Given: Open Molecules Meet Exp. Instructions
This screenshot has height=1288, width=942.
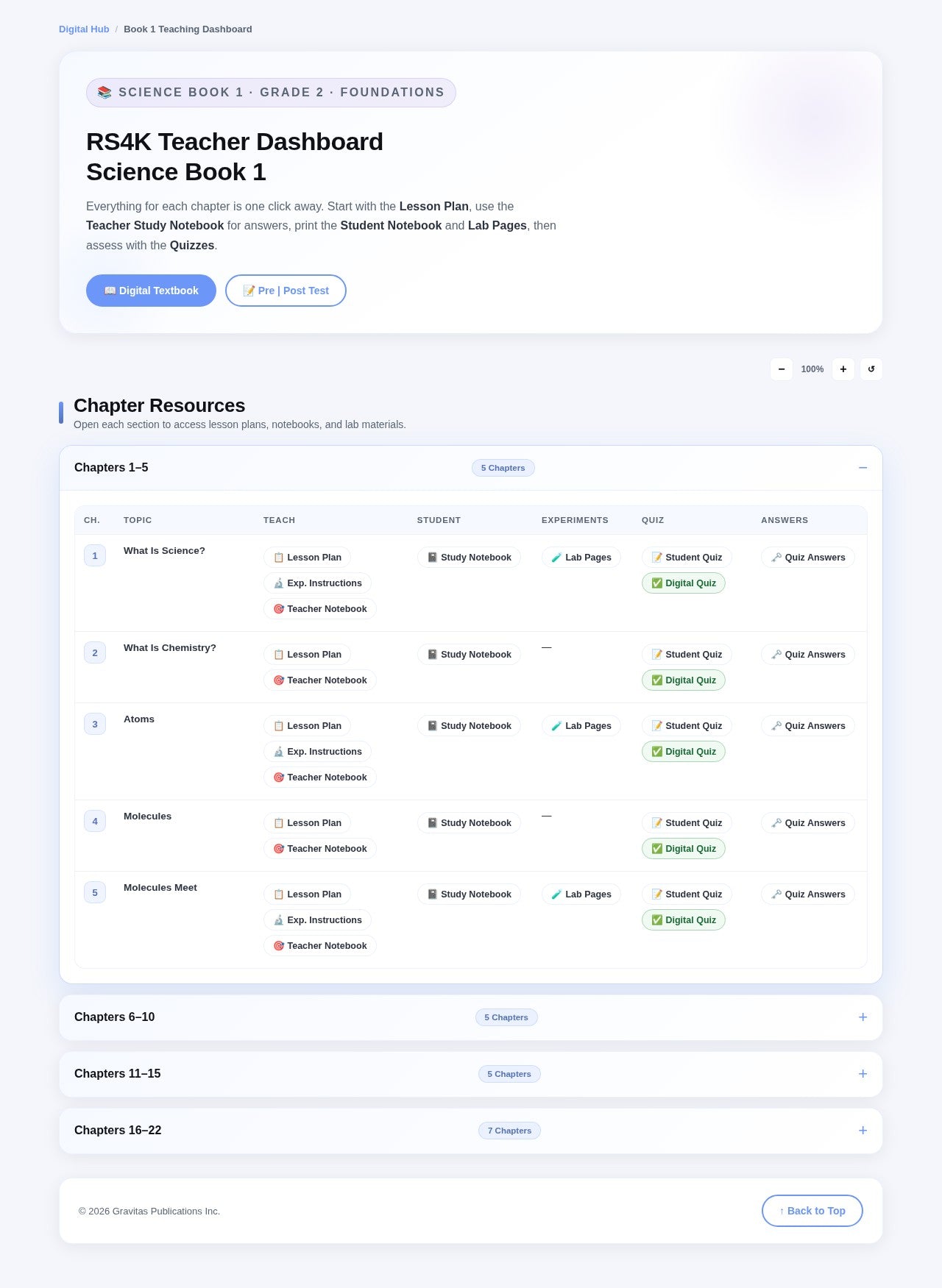Looking at the screenshot, I should 317,920.
